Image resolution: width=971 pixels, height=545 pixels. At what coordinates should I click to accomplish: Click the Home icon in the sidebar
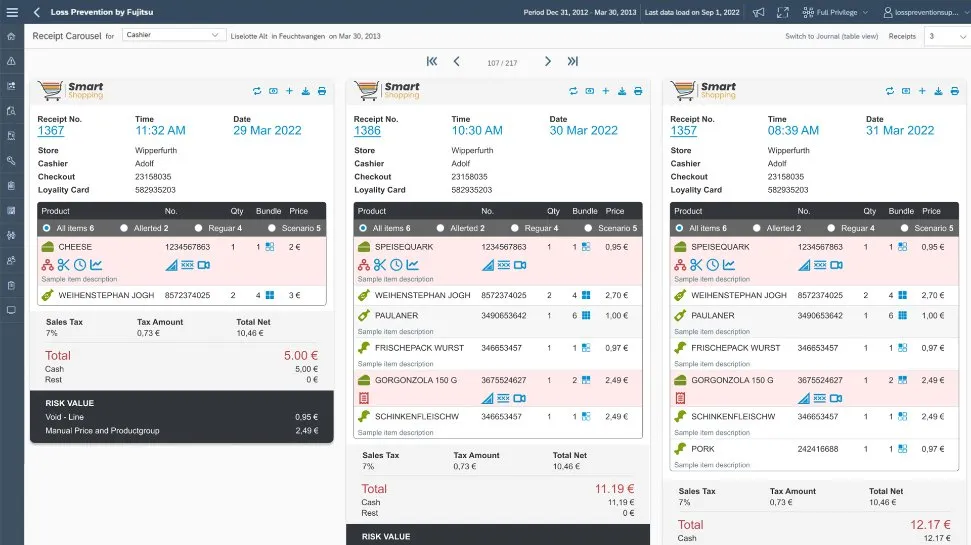(x=11, y=37)
